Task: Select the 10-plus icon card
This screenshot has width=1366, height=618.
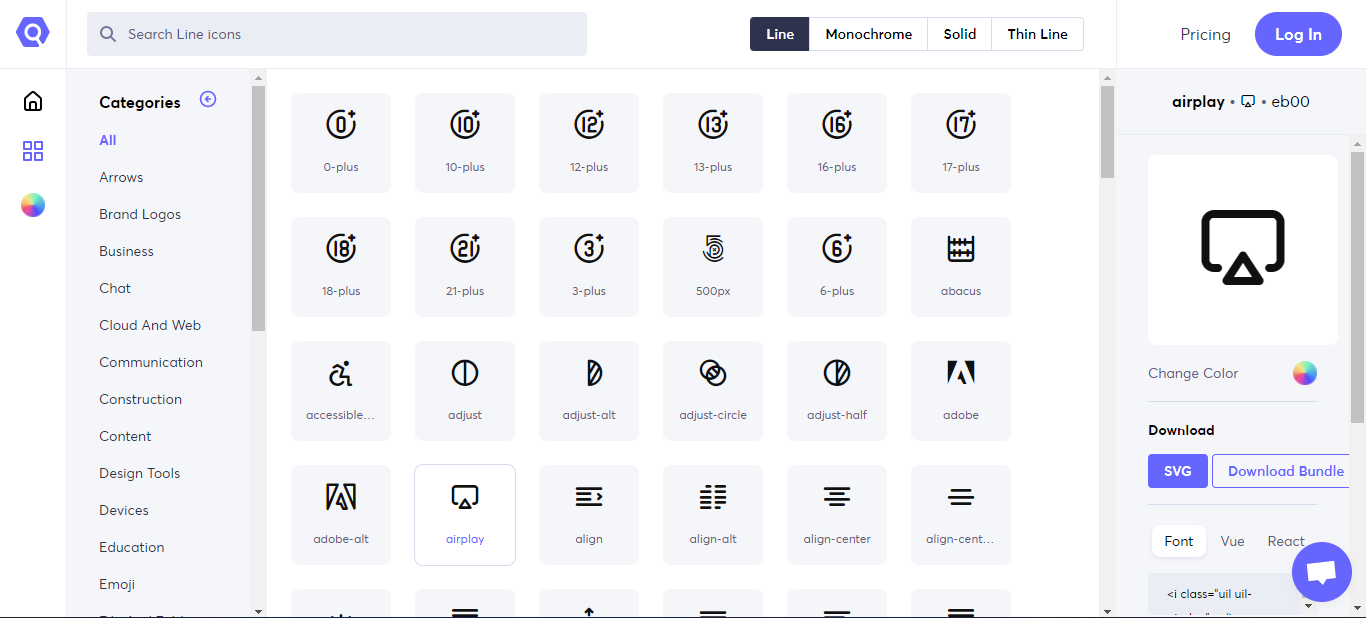Action: pyautogui.click(x=465, y=143)
